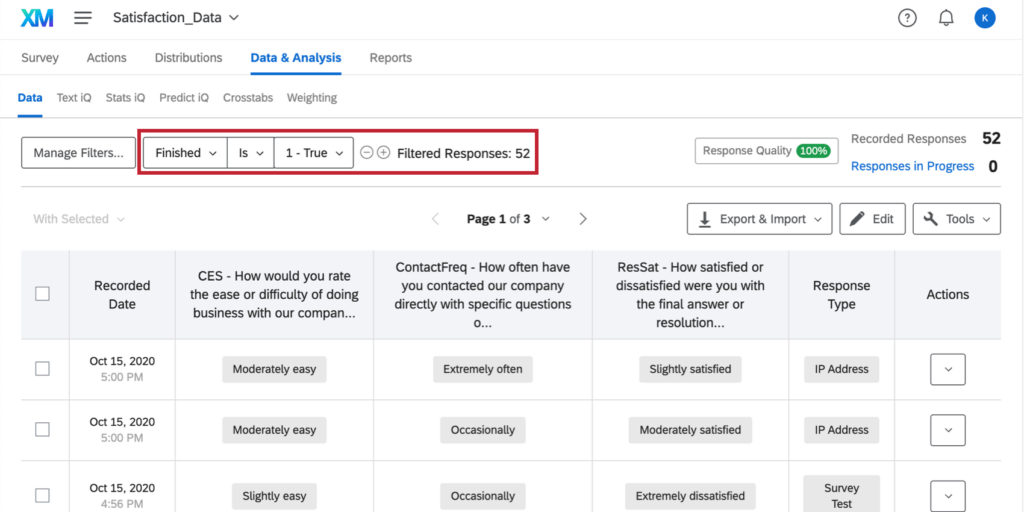Go to previous page arrow
This screenshot has width=1024, height=512.
pyautogui.click(x=435, y=219)
